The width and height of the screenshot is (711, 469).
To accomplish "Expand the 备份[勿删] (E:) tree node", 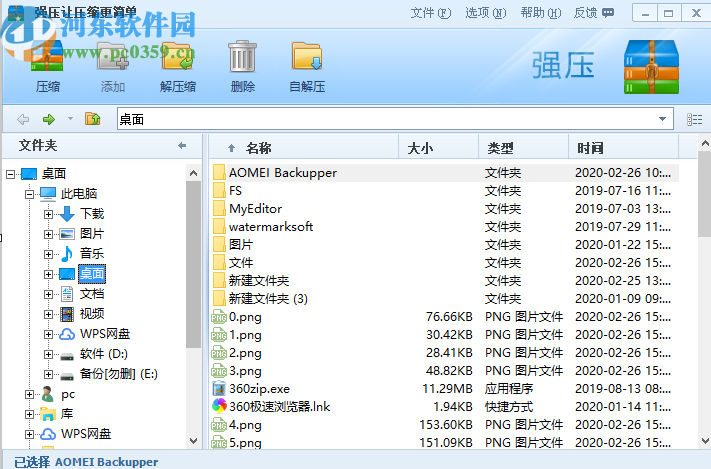I will (49, 374).
